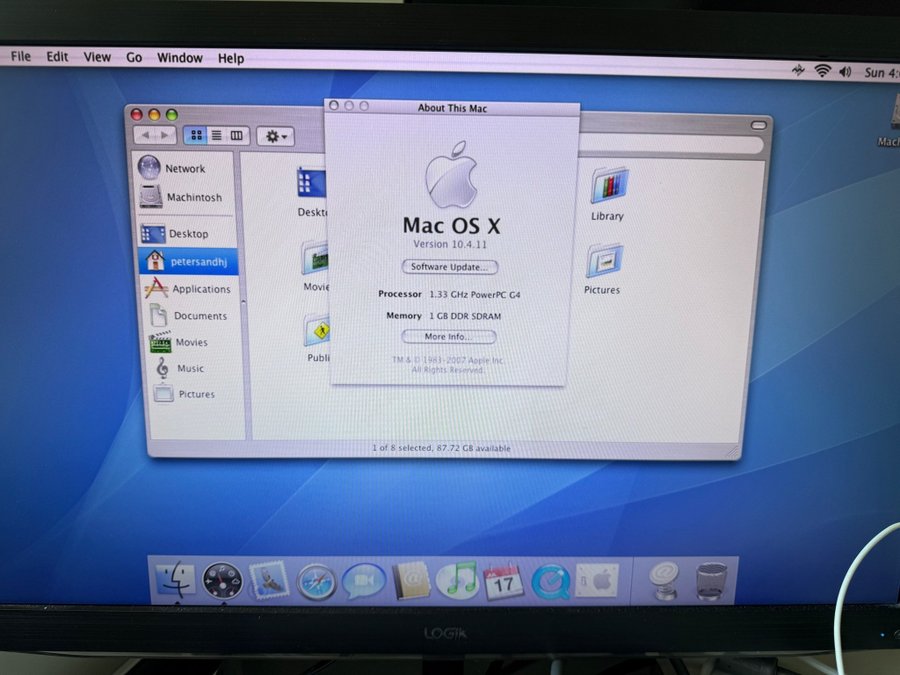
Task: Click the volume speaker menu bar icon
Action: click(x=845, y=72)
